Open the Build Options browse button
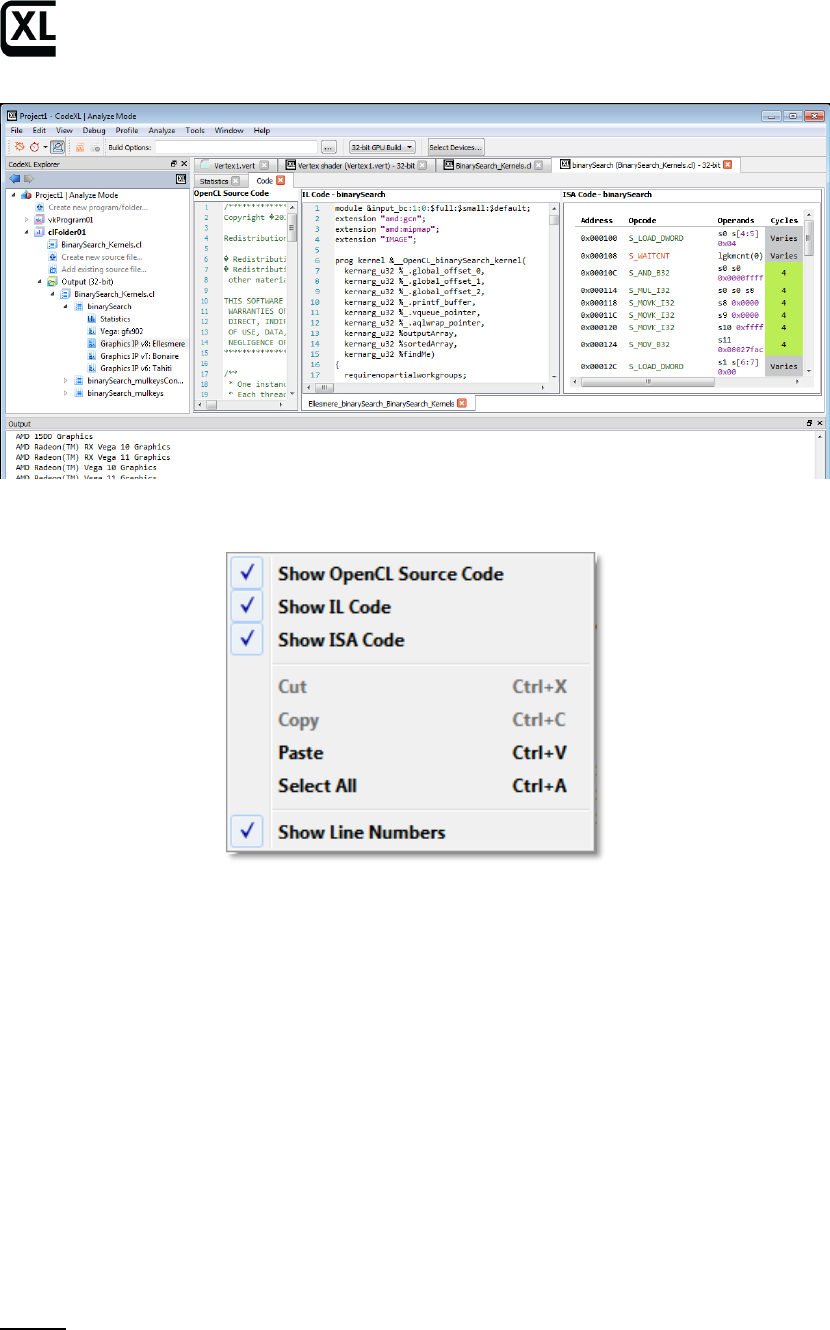830x1330 pixels. (x=327, y=147)
